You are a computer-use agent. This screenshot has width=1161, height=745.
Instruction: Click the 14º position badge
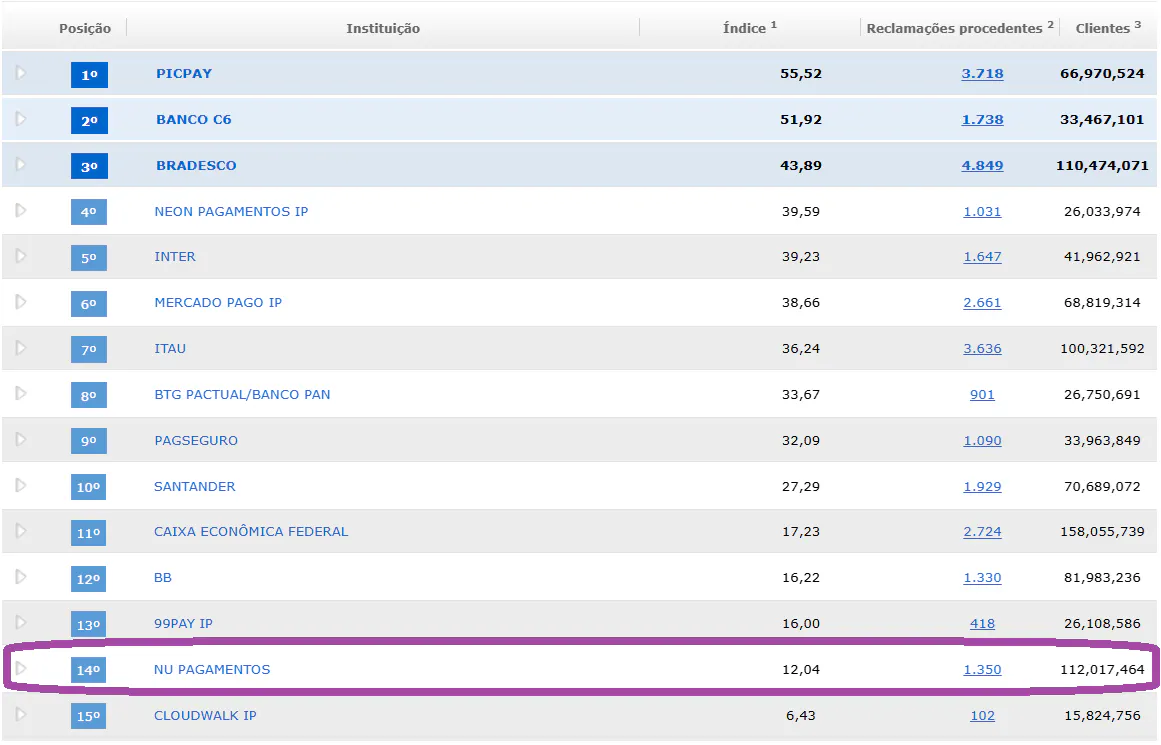[89, 670]
